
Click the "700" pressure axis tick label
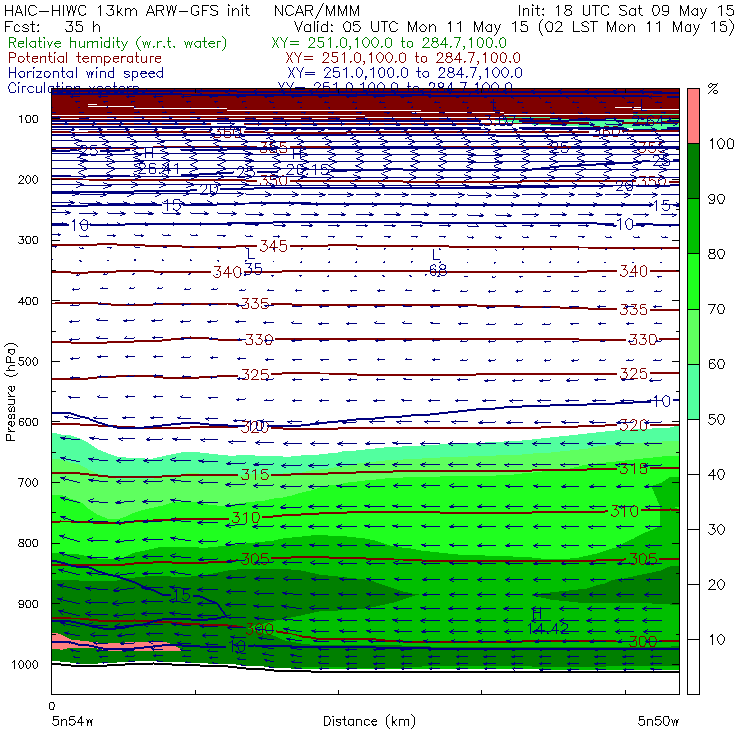28,482
